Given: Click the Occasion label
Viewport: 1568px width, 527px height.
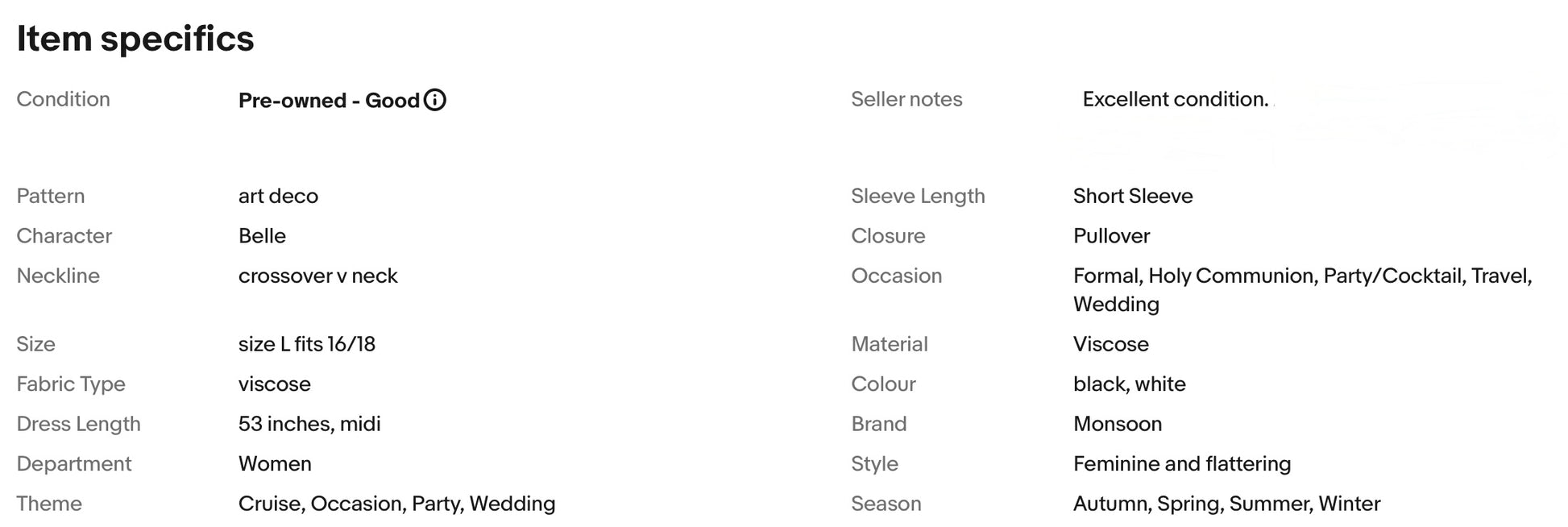Looking at the screenshot, I should (x=896, y=276).
